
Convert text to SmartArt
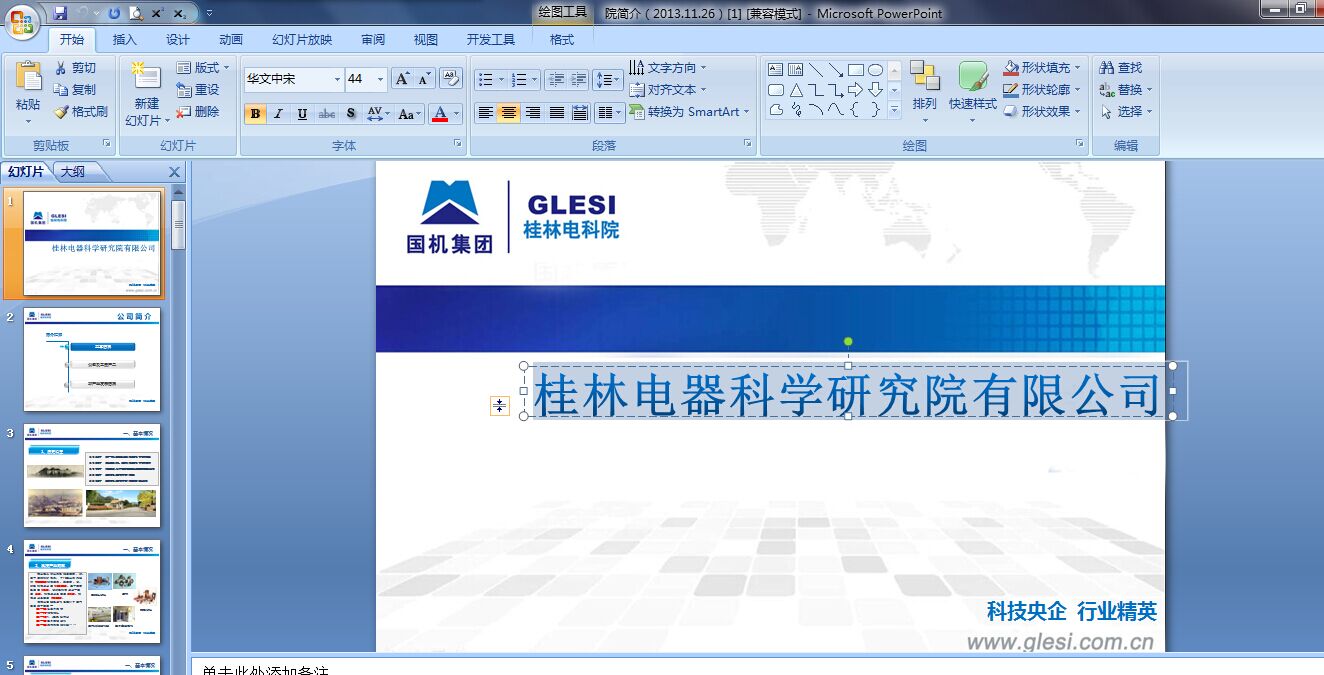point(689,112)
